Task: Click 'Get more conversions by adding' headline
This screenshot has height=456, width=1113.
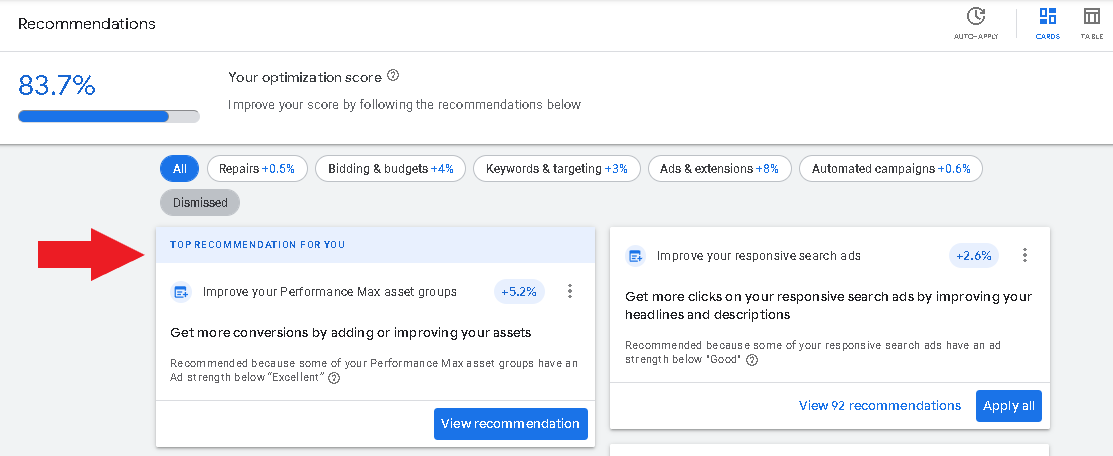Action: (351, 332)
